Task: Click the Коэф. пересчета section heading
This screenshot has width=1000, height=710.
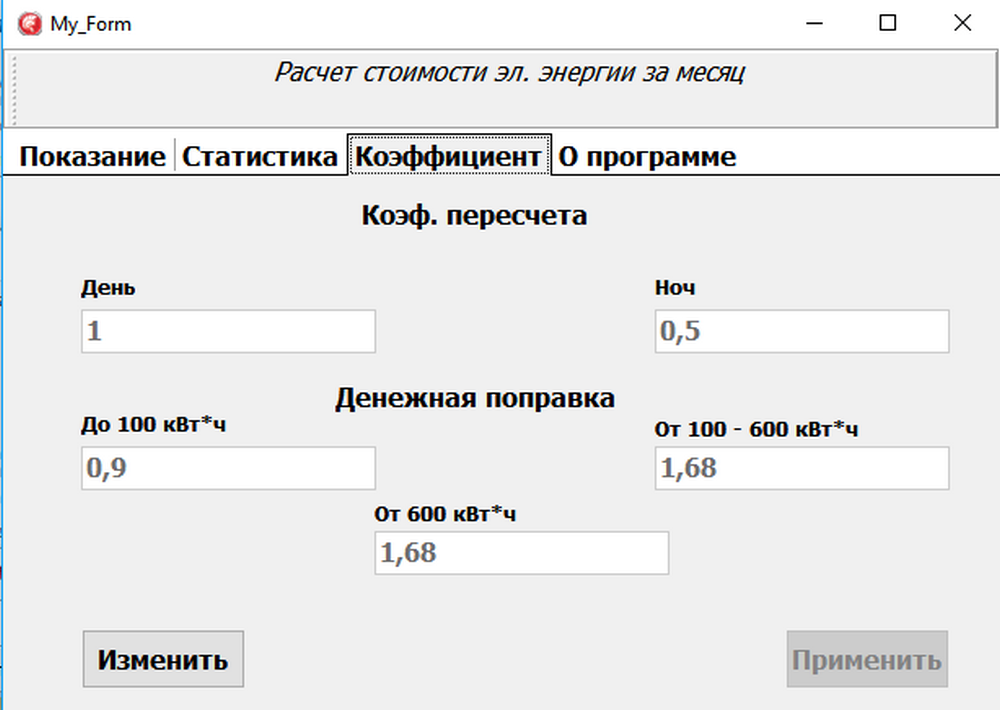Action: 473,215
